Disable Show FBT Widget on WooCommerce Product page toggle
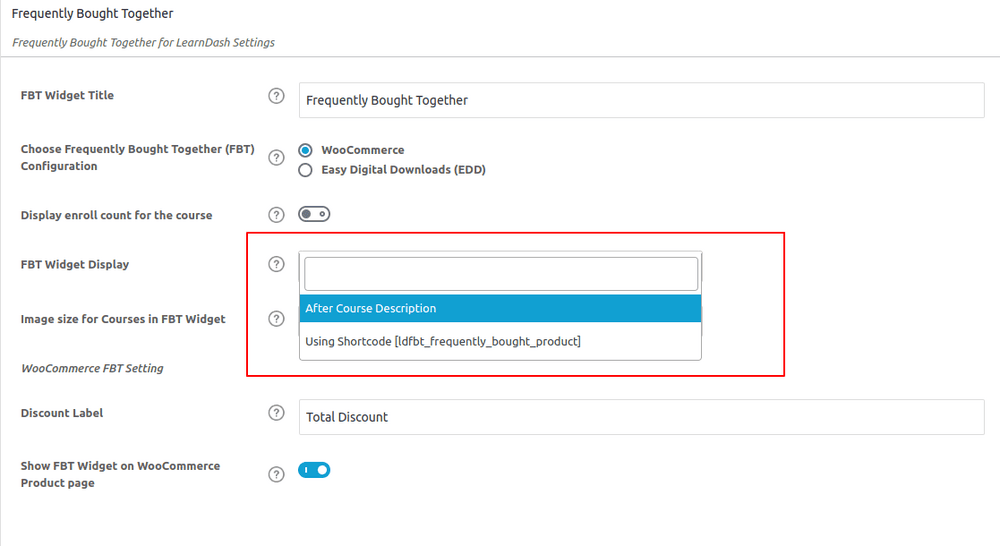The height and width of the screenshot is (546, 1000). coord(314,470)
